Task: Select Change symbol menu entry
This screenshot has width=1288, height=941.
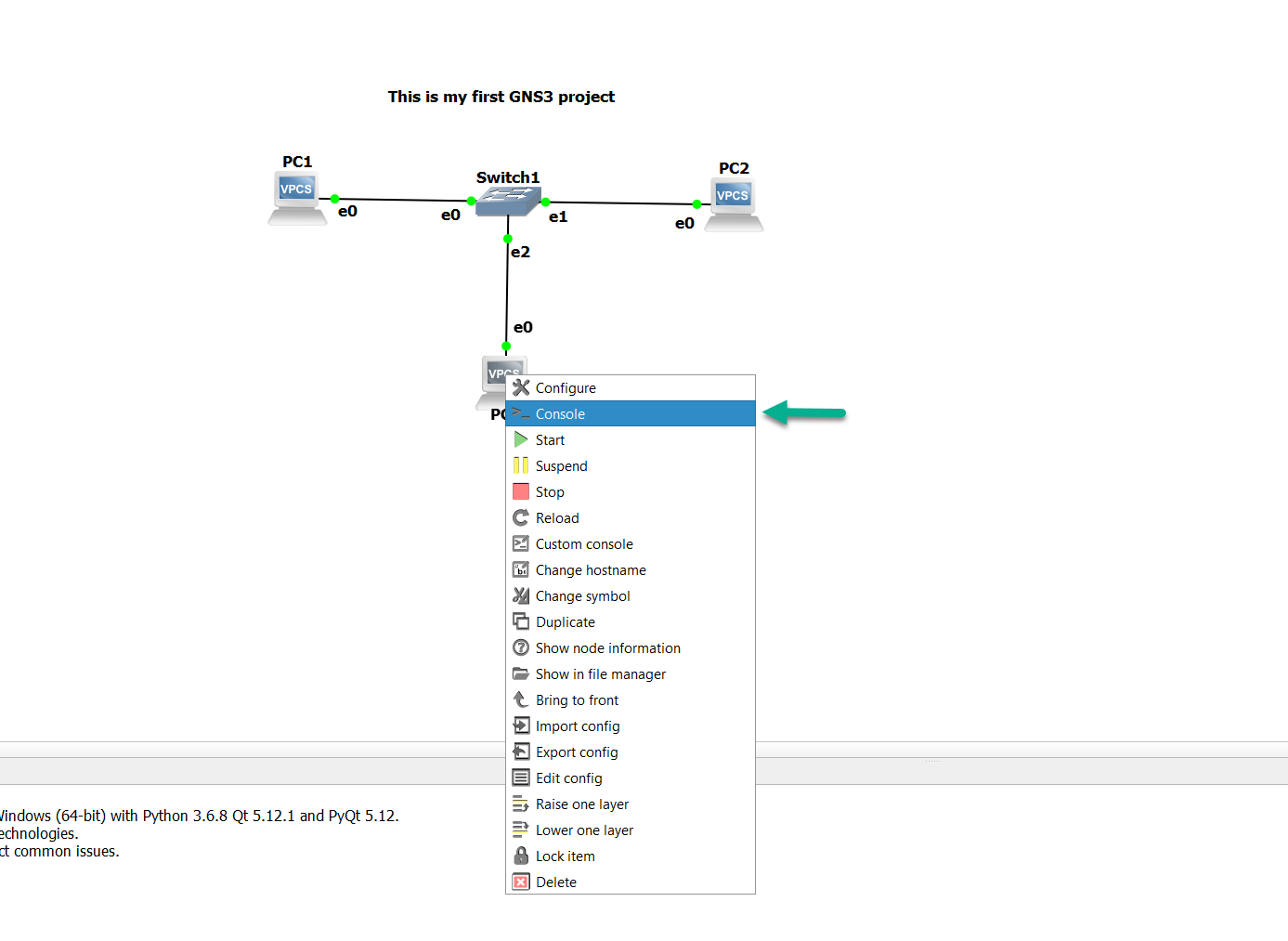Action: tap(631, 595)
